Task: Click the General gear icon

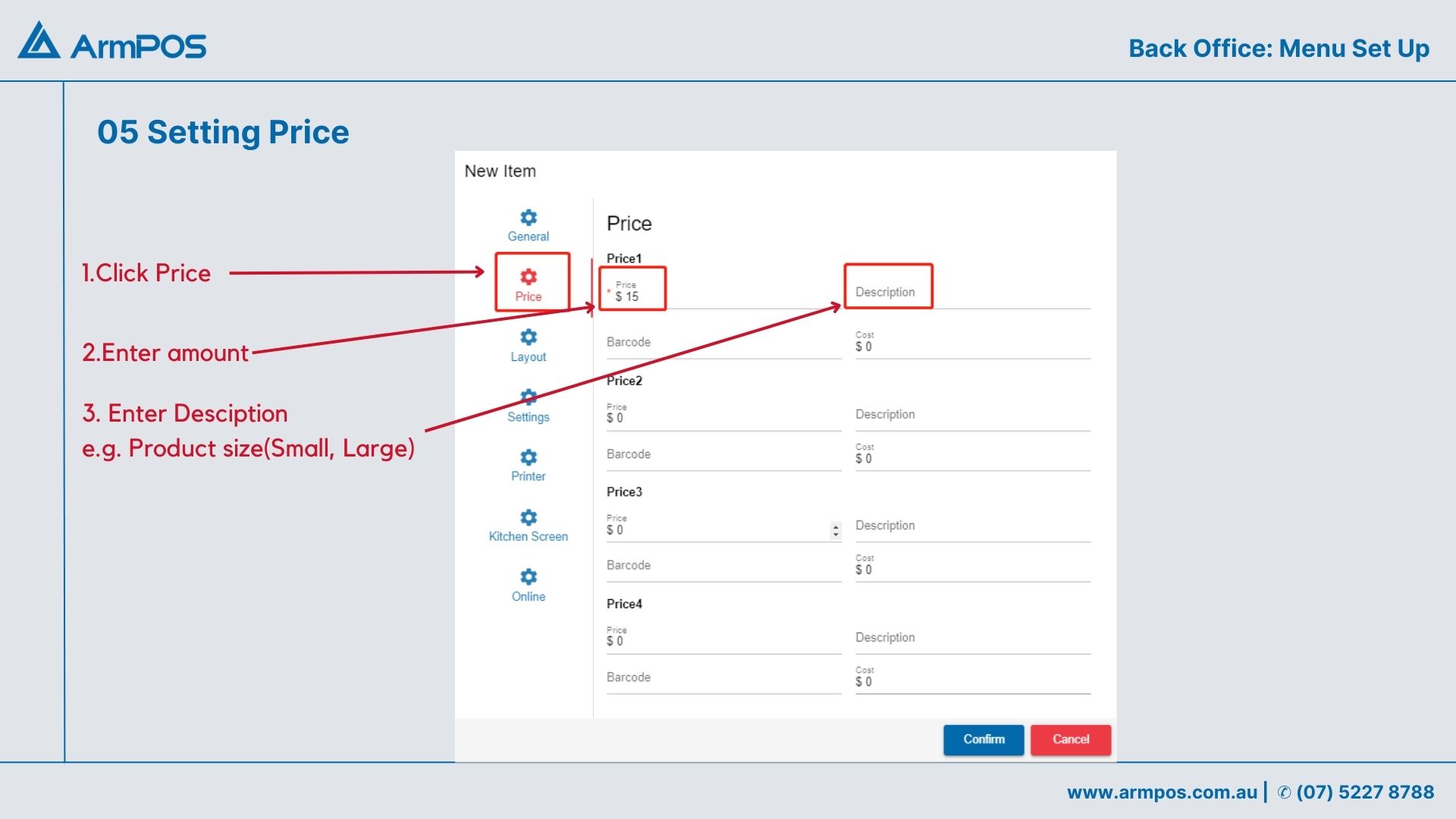Action: pyautogui.click(x=529, y=218)
